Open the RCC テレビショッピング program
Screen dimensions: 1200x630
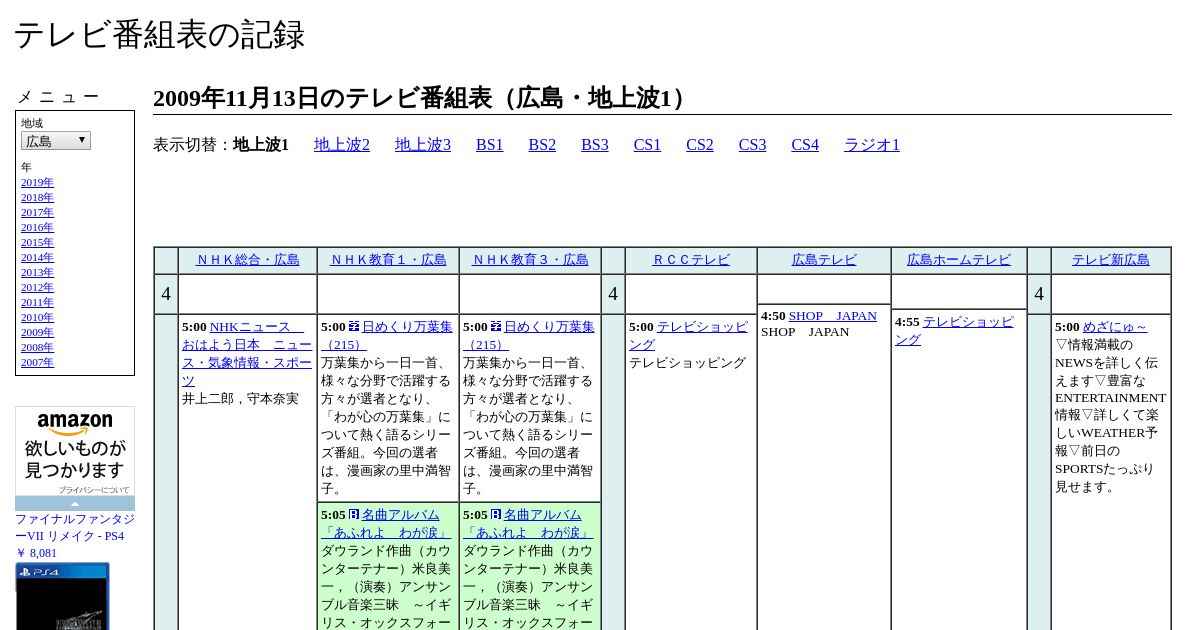(x=690, y=336)
